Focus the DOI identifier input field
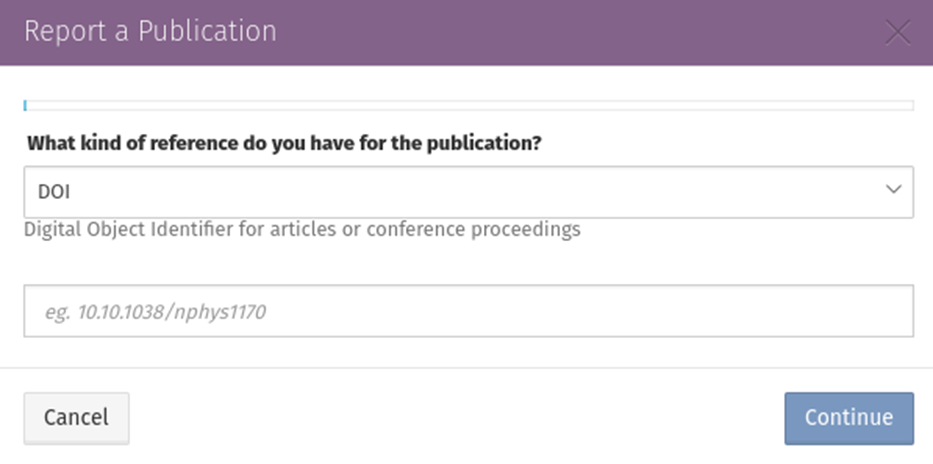933x464 pixels. pos(468,311)
